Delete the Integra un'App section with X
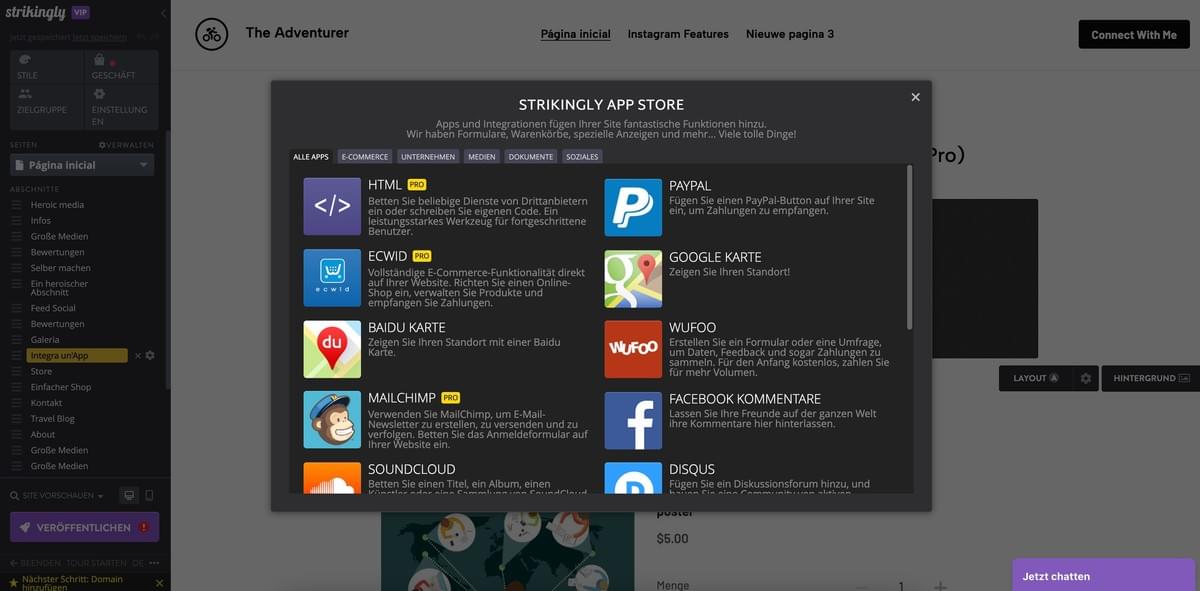Screen dimensions: 1200x591 click(x=138, y=356)
